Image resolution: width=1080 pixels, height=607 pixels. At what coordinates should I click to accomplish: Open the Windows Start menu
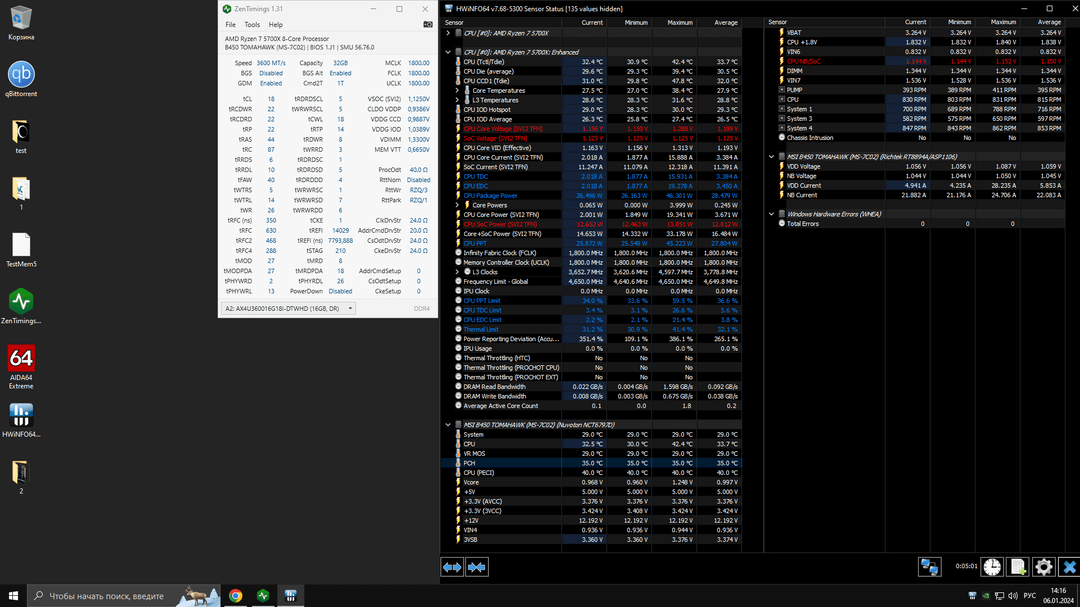tap(13, 595)
